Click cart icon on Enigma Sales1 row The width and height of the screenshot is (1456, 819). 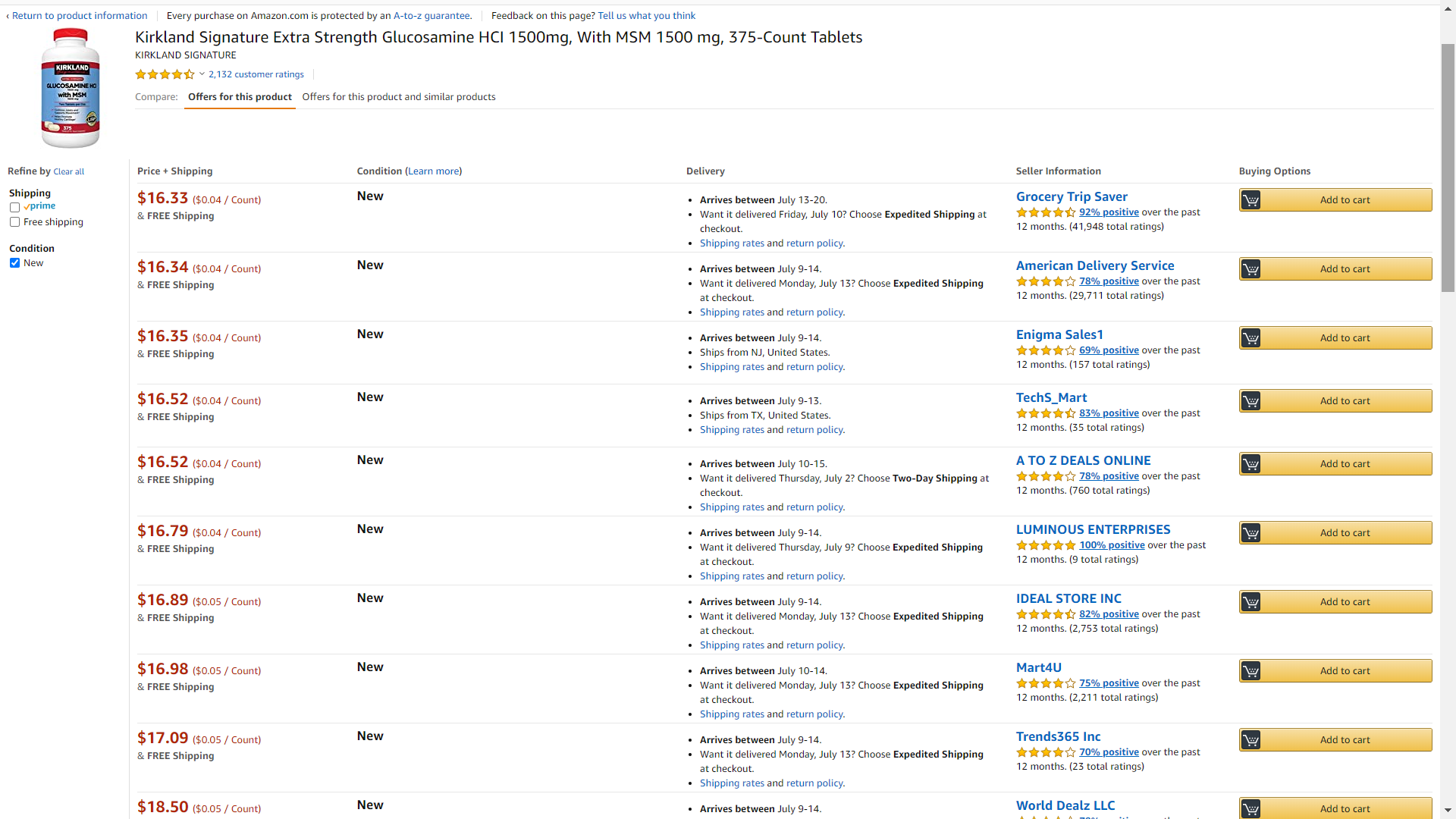point(1251,338)
